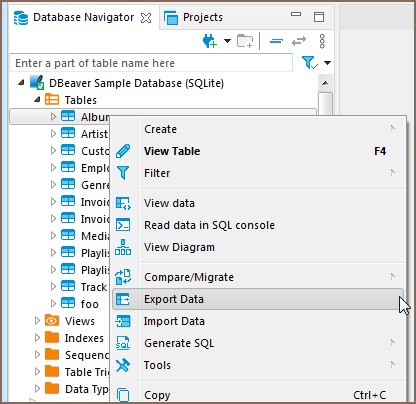Open the three-dot view menu
The height and width of the screenshot is (404, 416).
point(322,41)
